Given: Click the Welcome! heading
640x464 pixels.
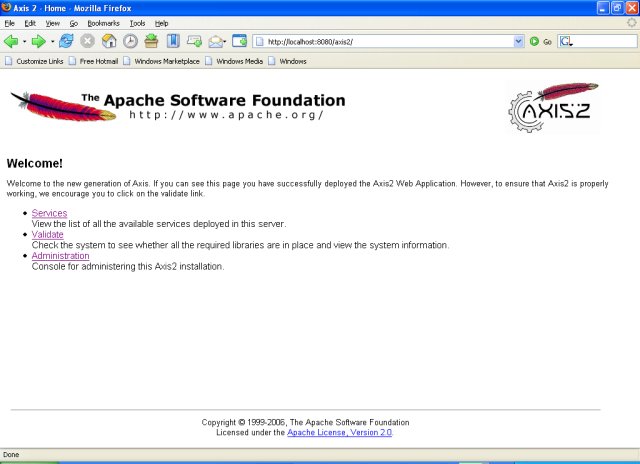Looking at the screenshot, I should (35, 163).
